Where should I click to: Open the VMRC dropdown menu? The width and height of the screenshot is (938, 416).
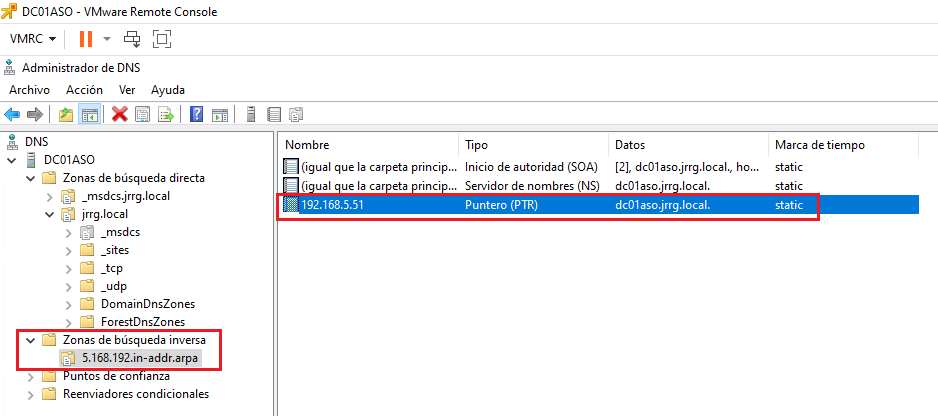tap(34, 40)
